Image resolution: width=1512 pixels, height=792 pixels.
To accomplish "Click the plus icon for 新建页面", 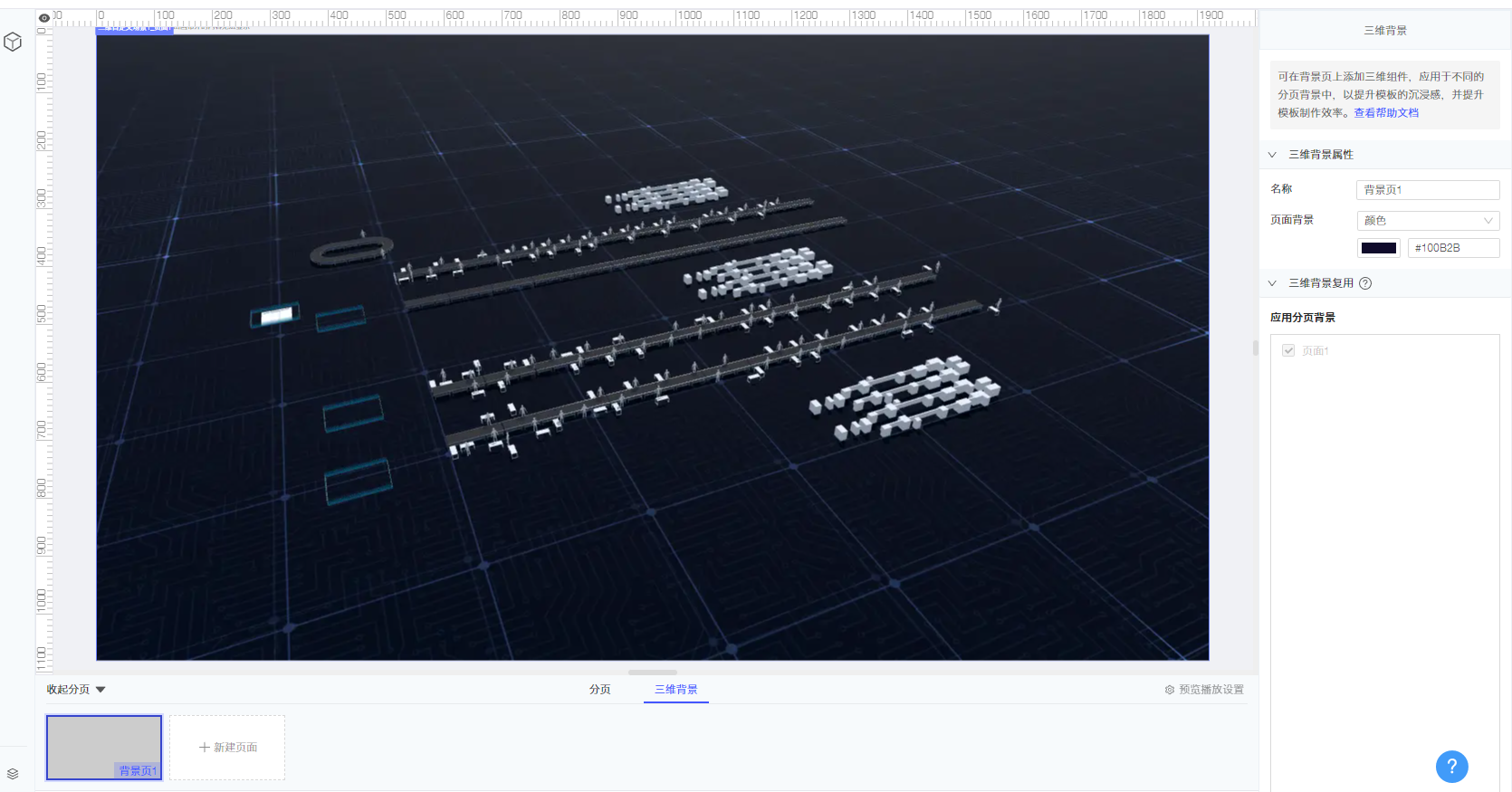I will (205, 748).
